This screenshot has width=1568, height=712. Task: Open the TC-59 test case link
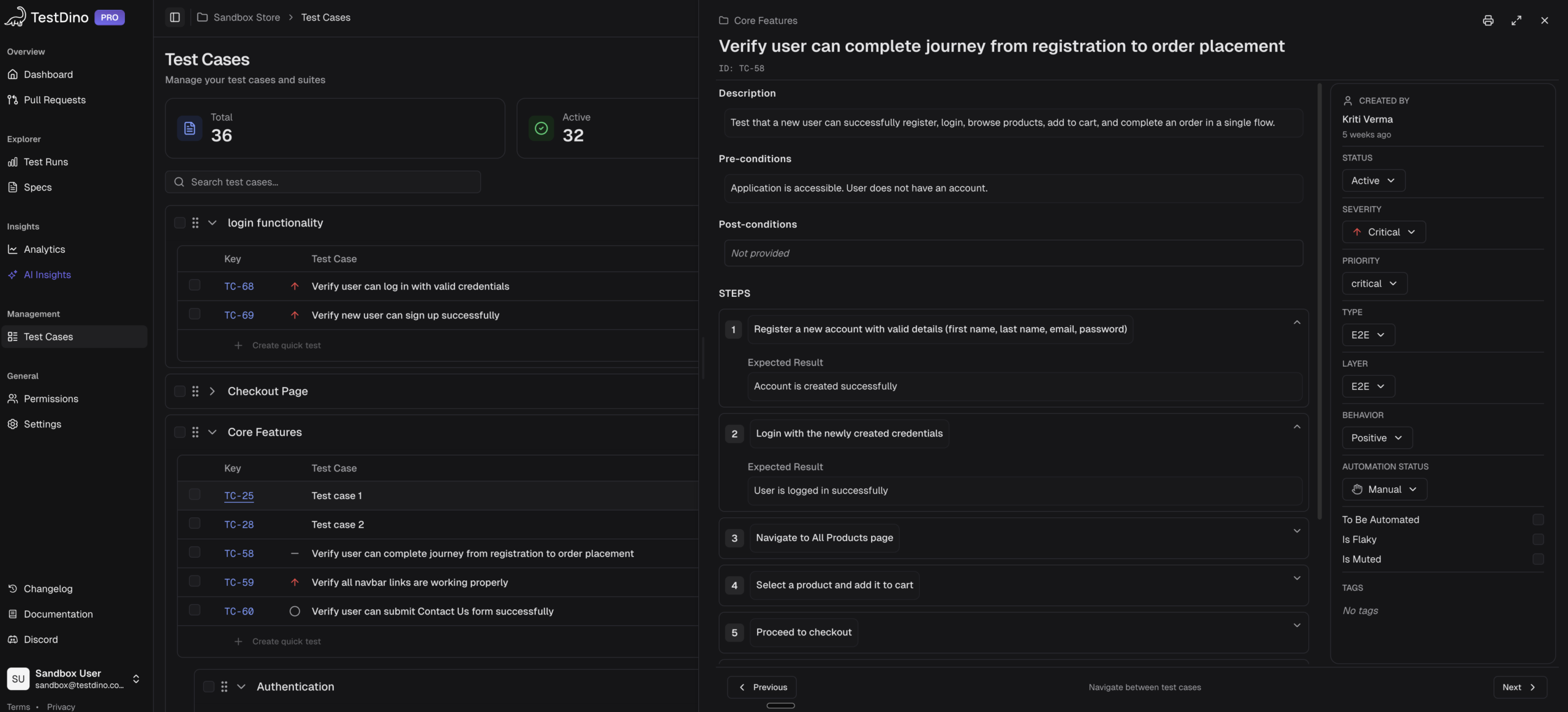click(x=239, y=582)
